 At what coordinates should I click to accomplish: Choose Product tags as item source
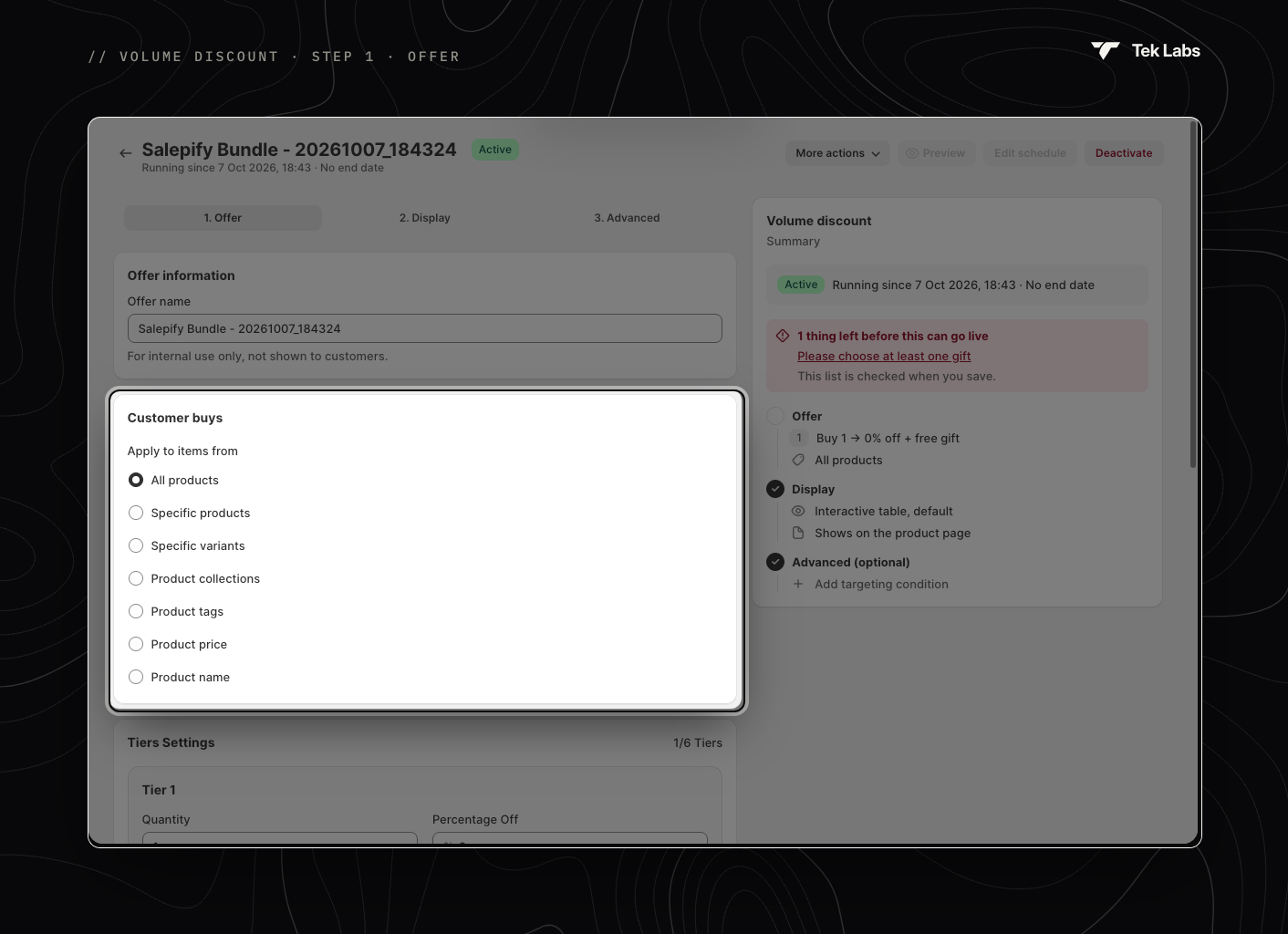(136, 611)
